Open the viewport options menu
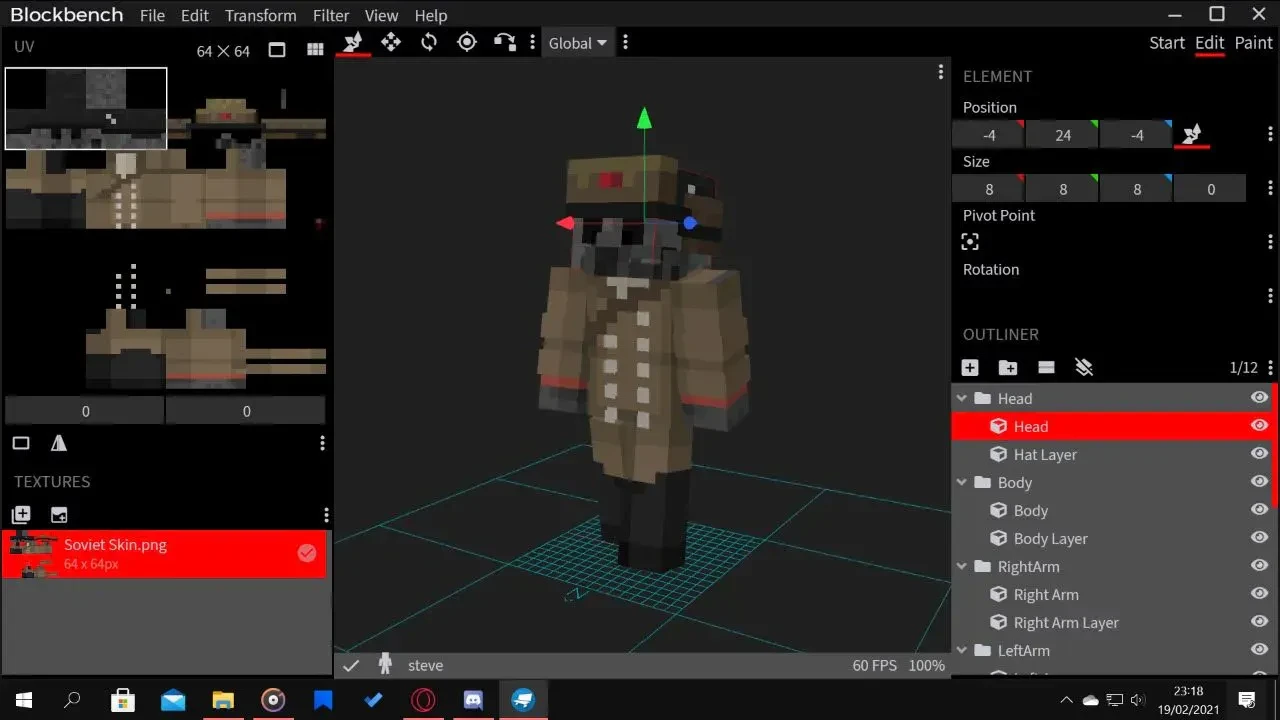 click(x=940, y=72)
